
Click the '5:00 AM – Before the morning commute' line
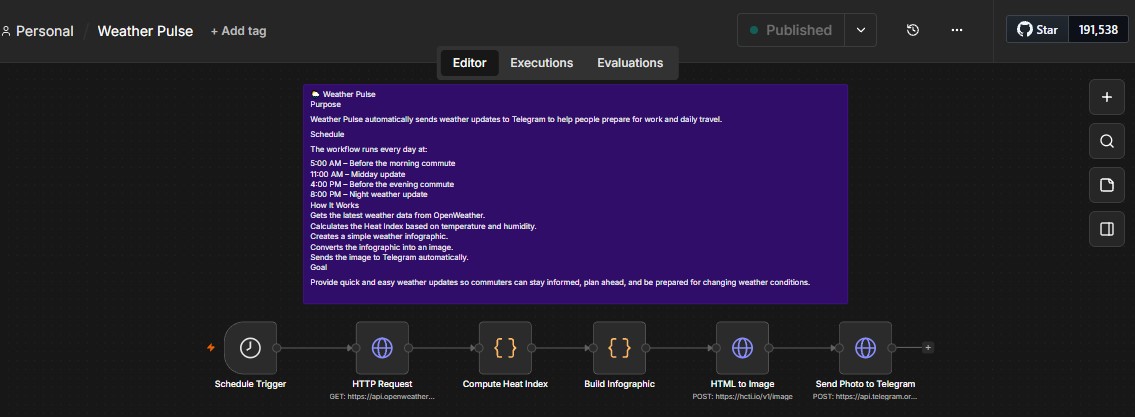(383, 163)
